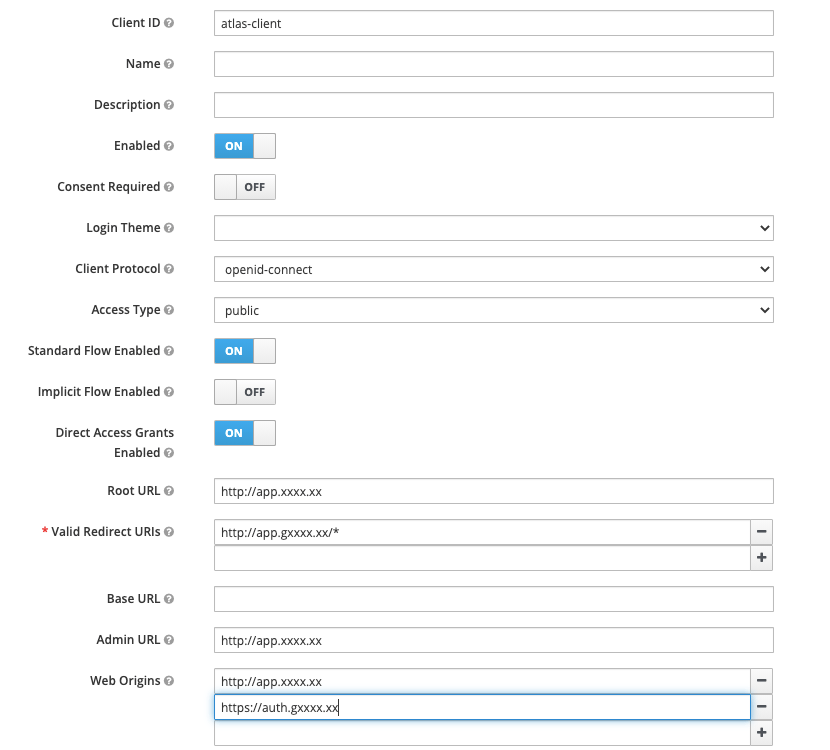
Task: Open the help tooltip for Name
Action: [x=171, y=63]
